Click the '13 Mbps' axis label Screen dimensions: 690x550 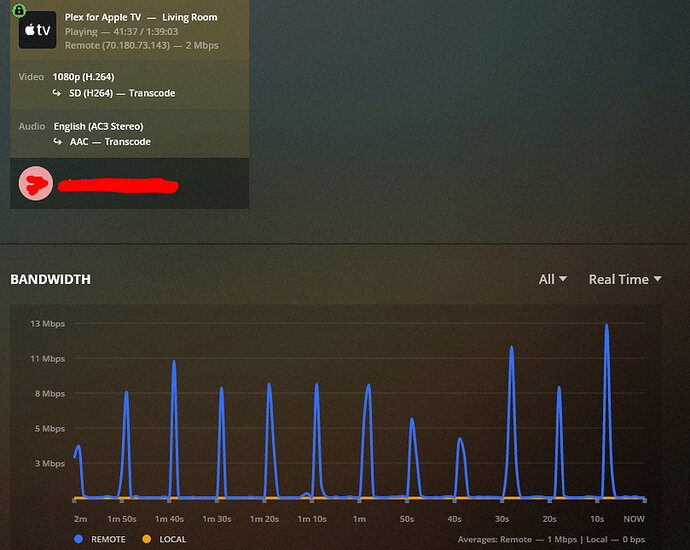click(x=48, y=324)
